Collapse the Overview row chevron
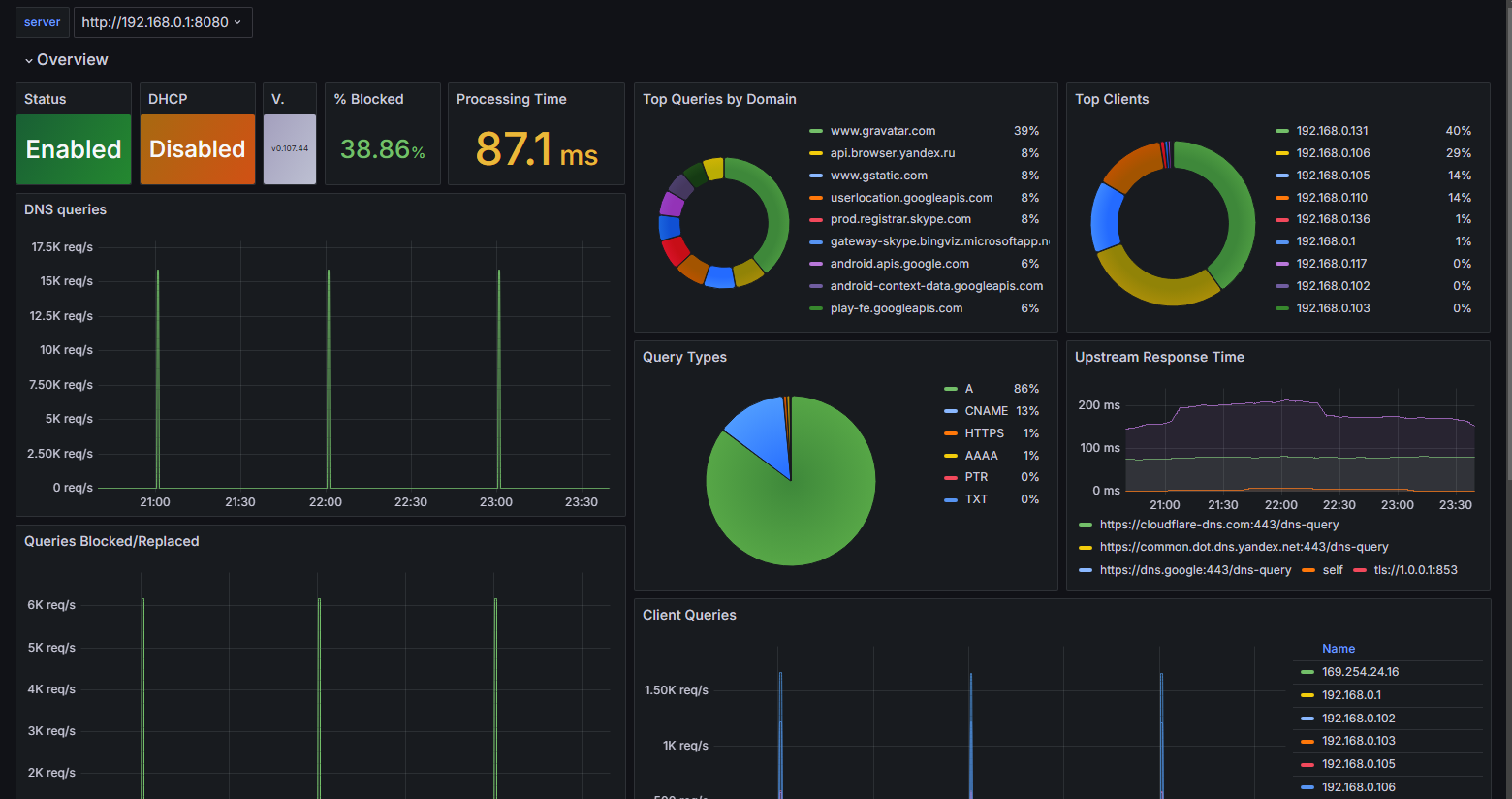The image size is (1512, 799). click(29, 60)
